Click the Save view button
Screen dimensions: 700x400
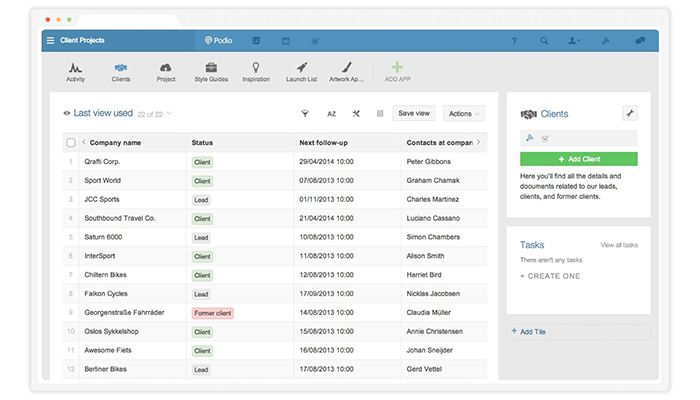coord(414,114)
